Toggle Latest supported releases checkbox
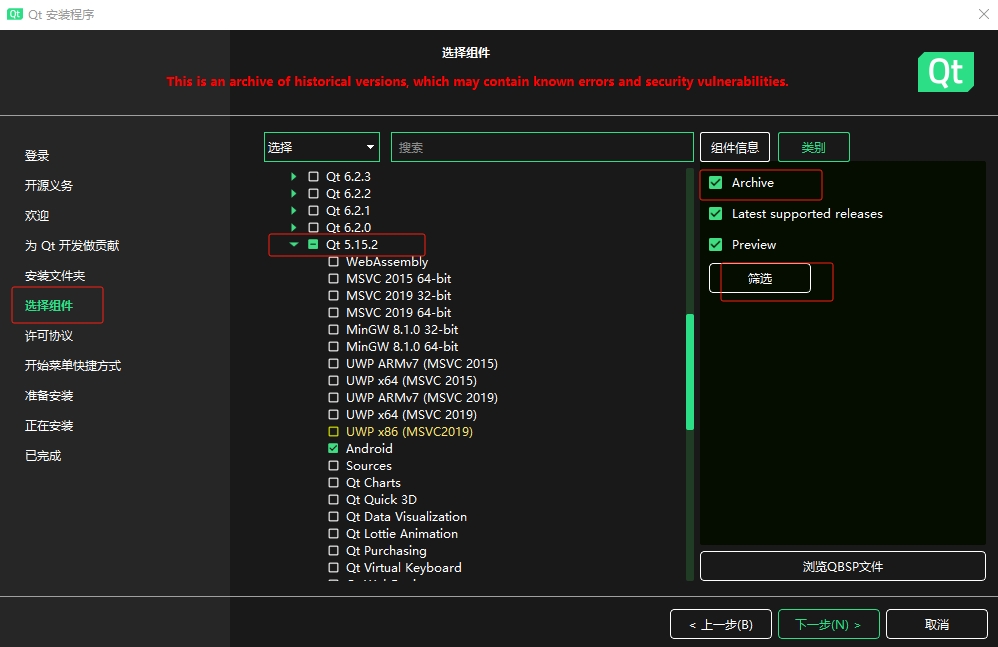Screen dimensions: 998x647 715,214
